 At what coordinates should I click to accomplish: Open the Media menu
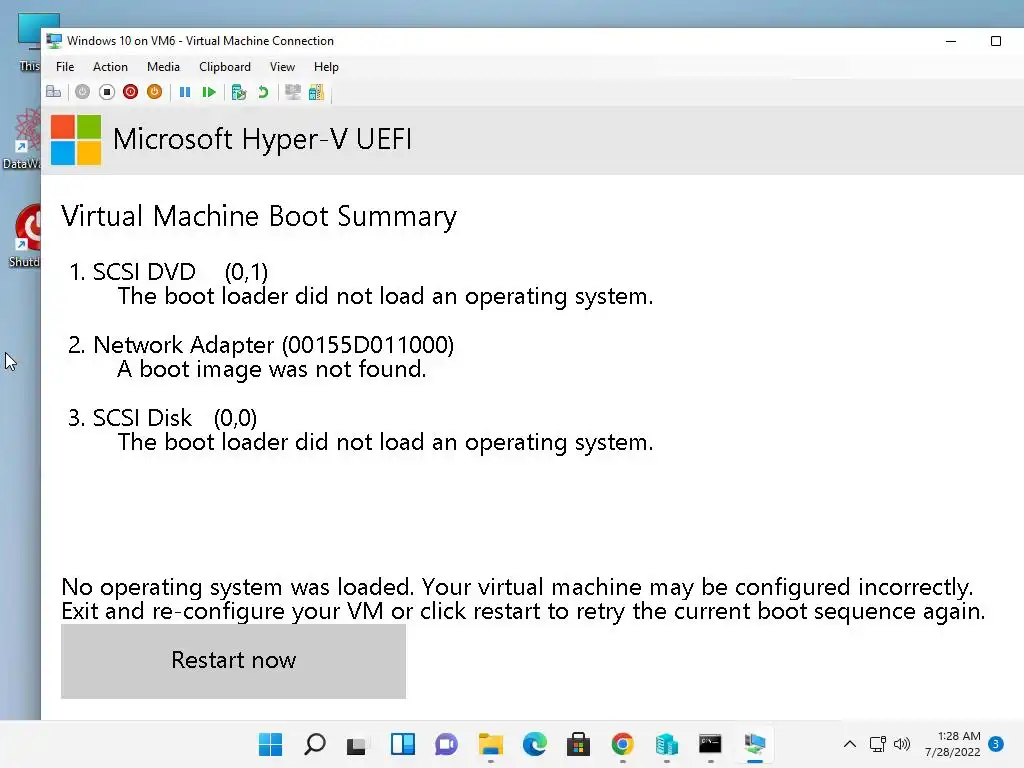click(x=163, y=67)
